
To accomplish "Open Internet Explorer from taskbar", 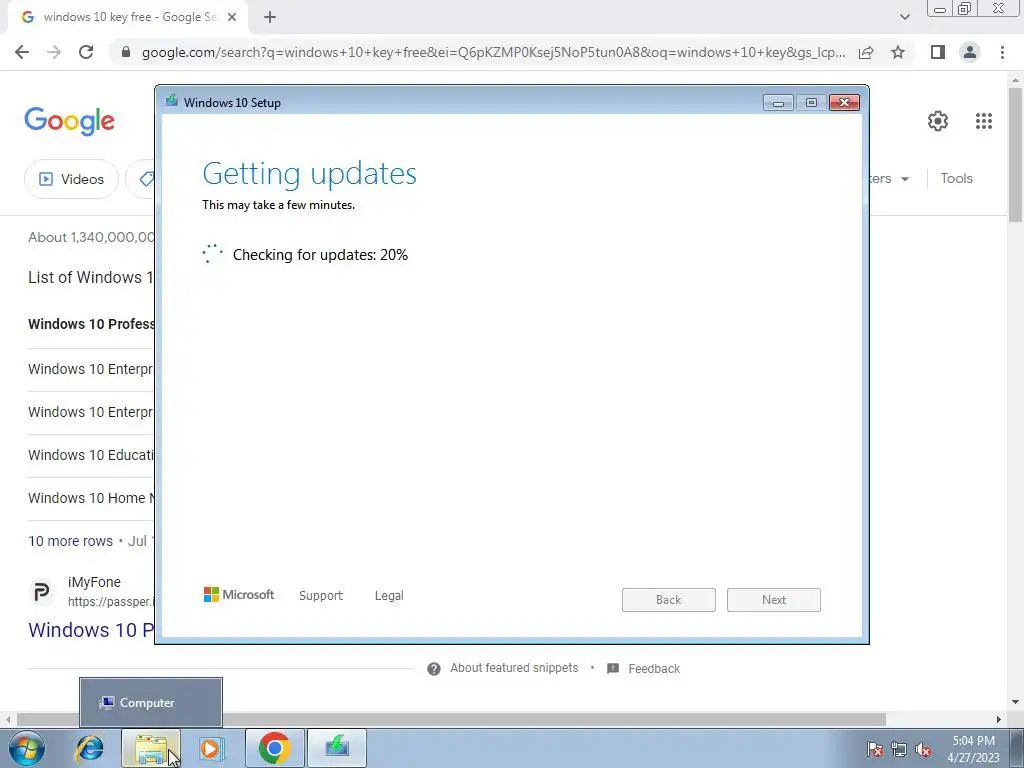I will tap(89, 748).
